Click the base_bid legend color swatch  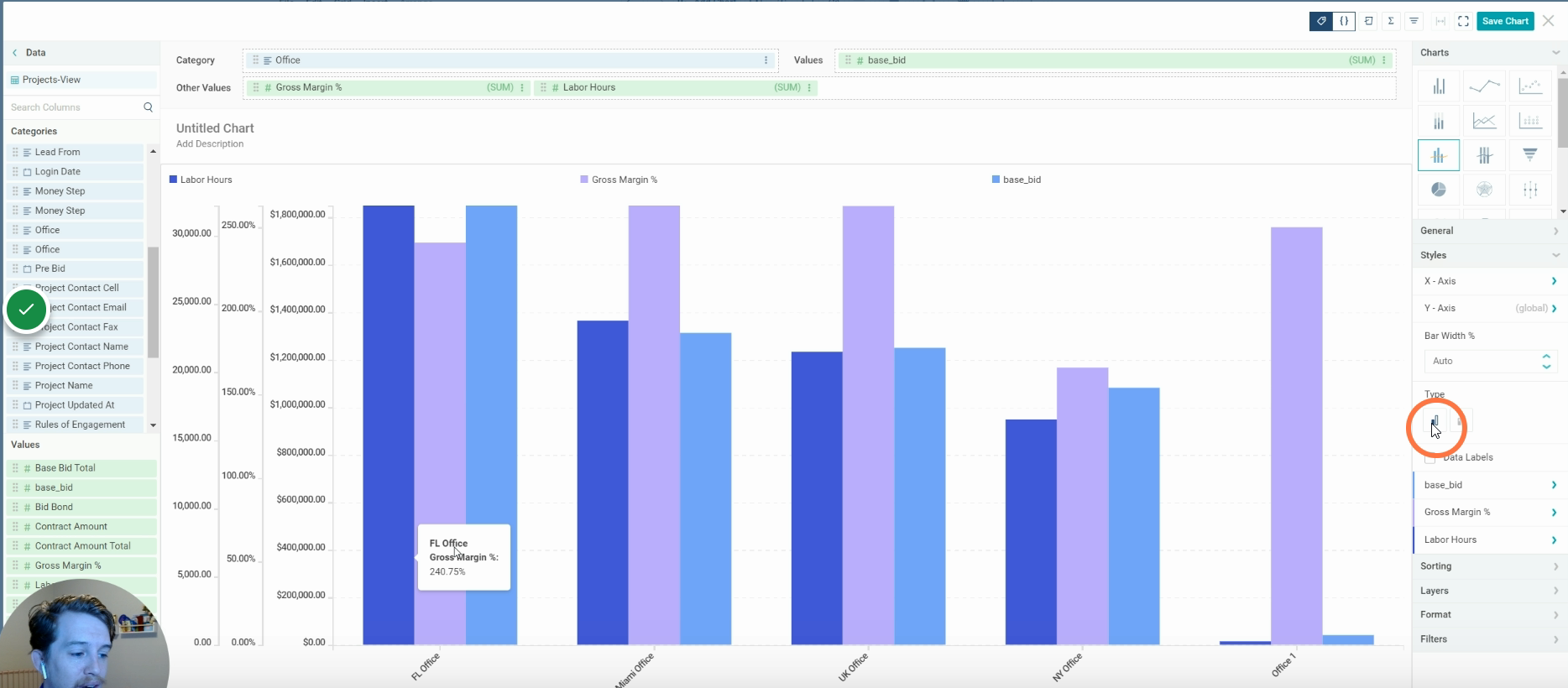(996, 180)
